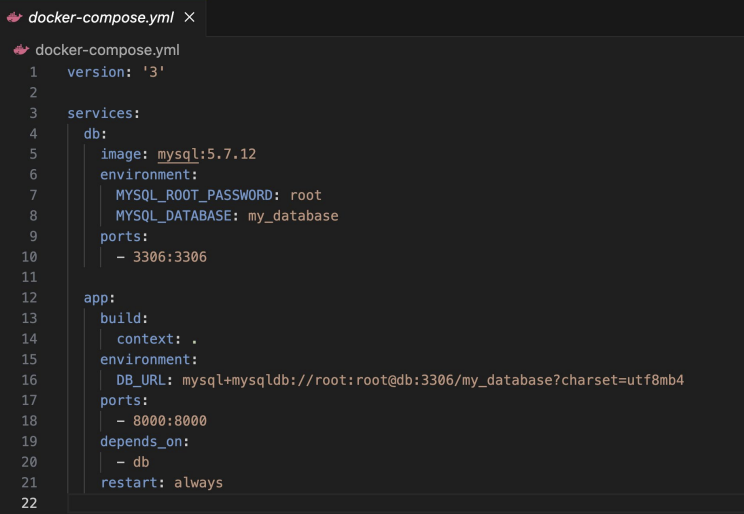744x514 pixels.
Task: Click the Docker whale icon in tab
Action: pos(14,18)
